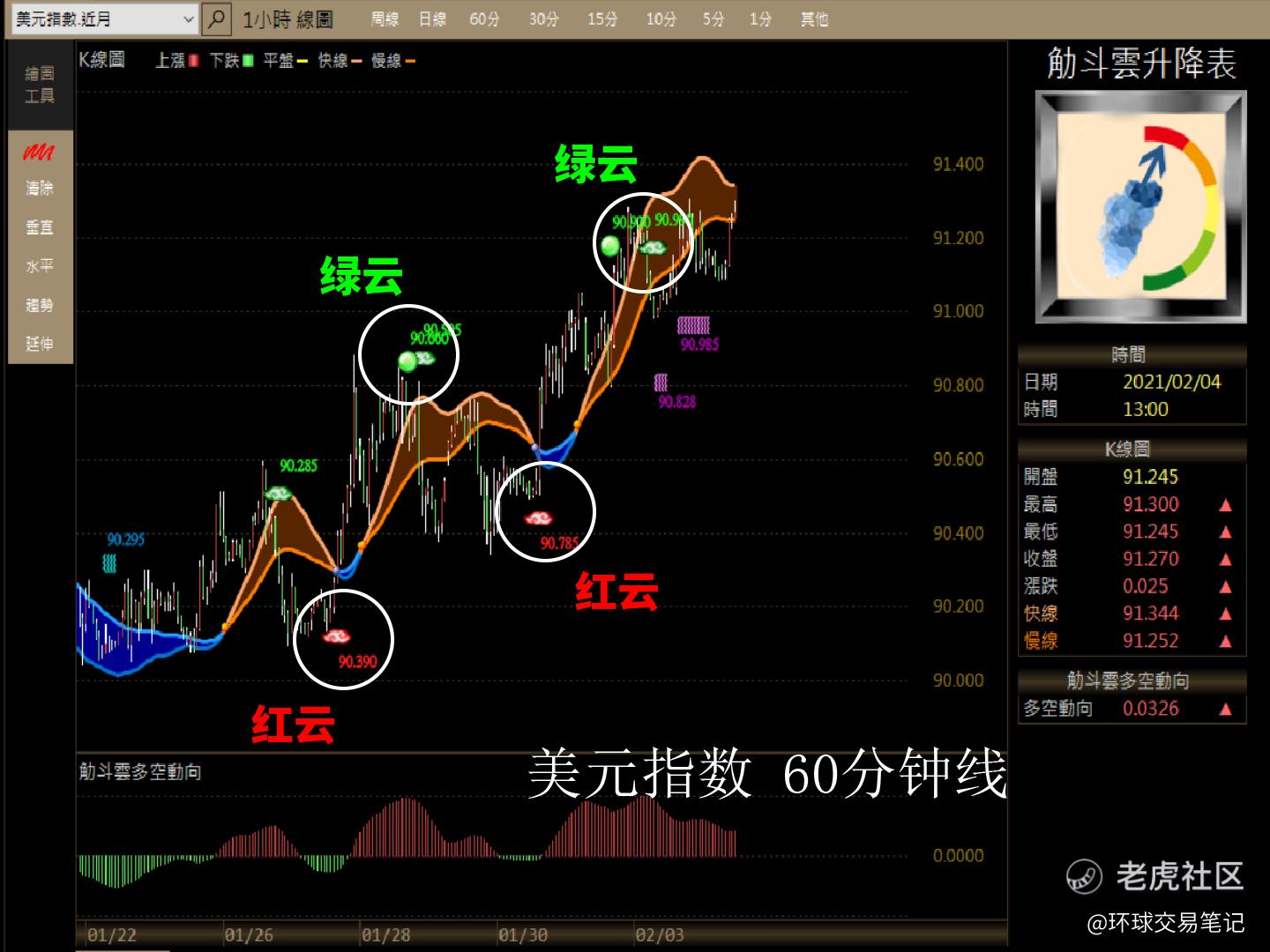Screen dimensions: 1270x952
Task: Click the cyan wave marker under 90.295
Action: pyautogui.click(x=109, y=562)
